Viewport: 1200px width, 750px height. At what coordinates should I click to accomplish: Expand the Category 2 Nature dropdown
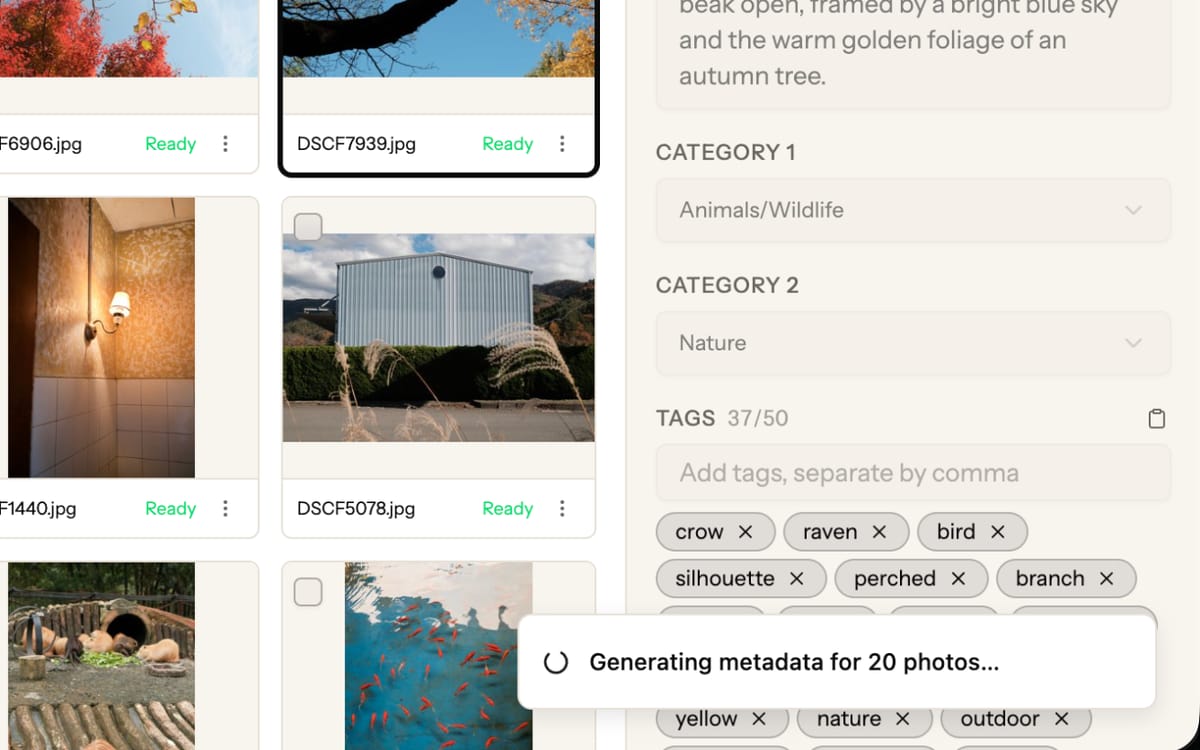tap(912, 343)
